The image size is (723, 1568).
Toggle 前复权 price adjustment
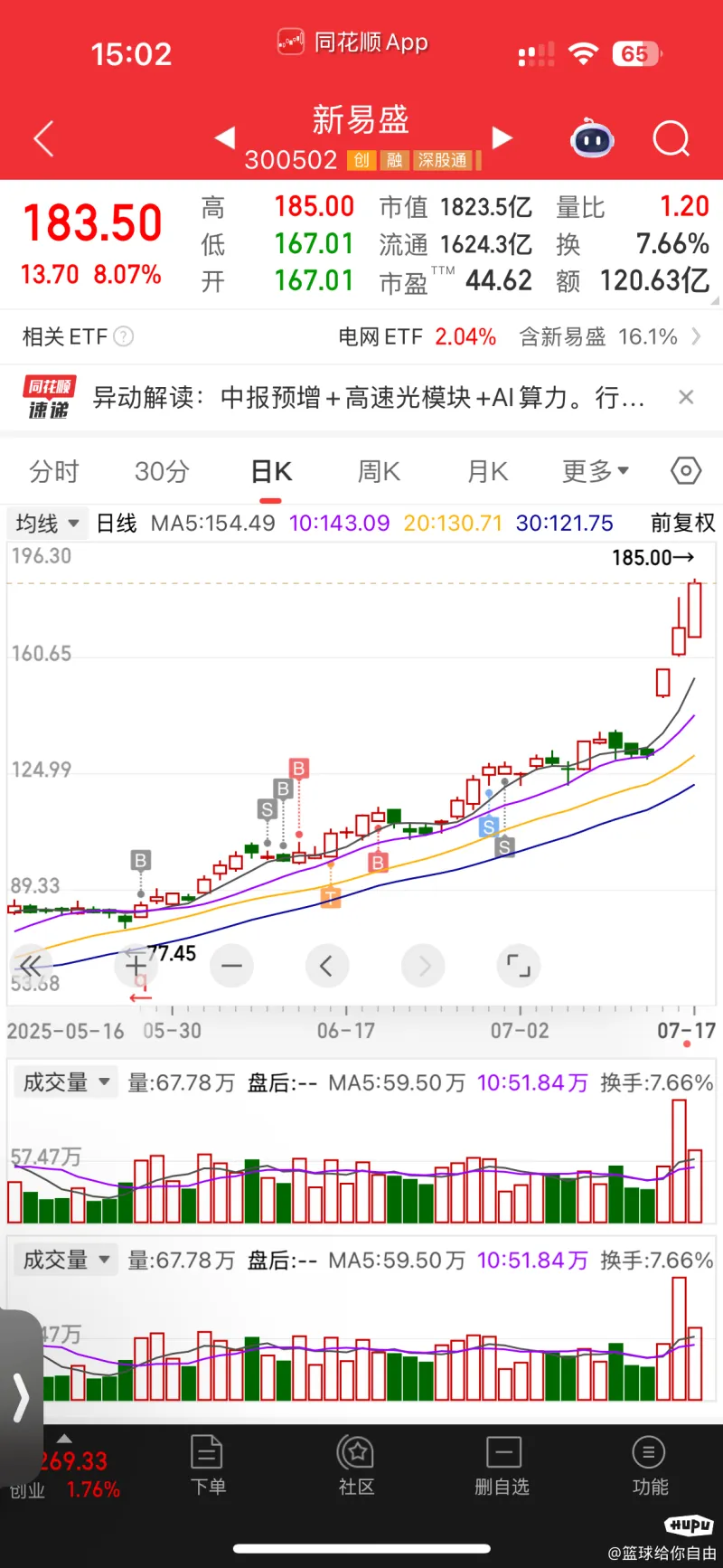(x=683, y=523)
